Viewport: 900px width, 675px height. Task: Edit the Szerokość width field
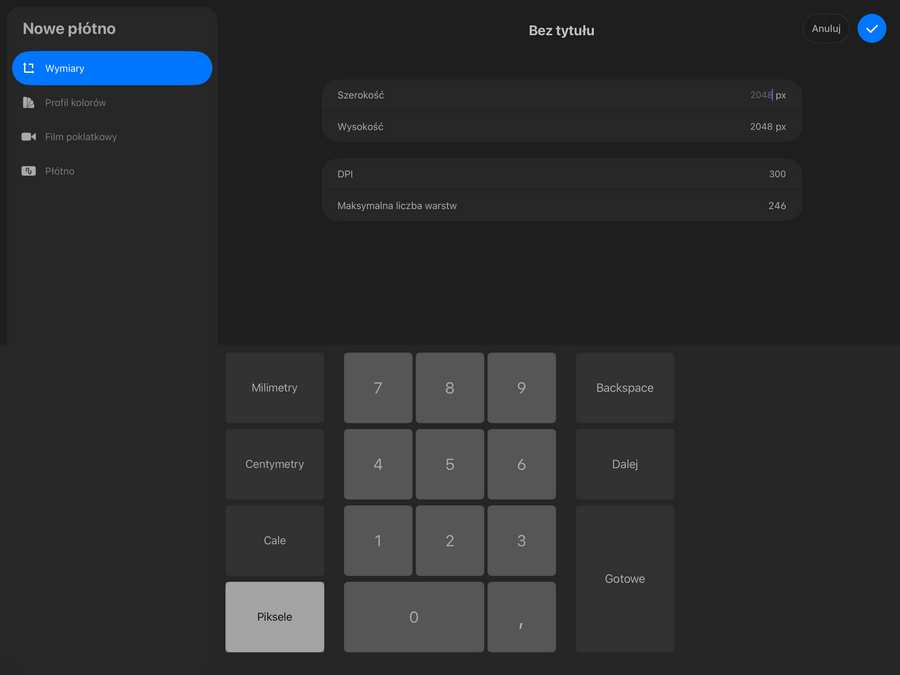point(562,95)
